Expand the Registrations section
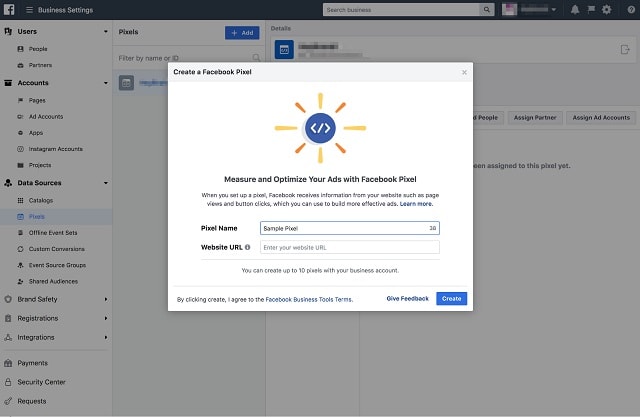Screen dimensions: 640x417 106,318
